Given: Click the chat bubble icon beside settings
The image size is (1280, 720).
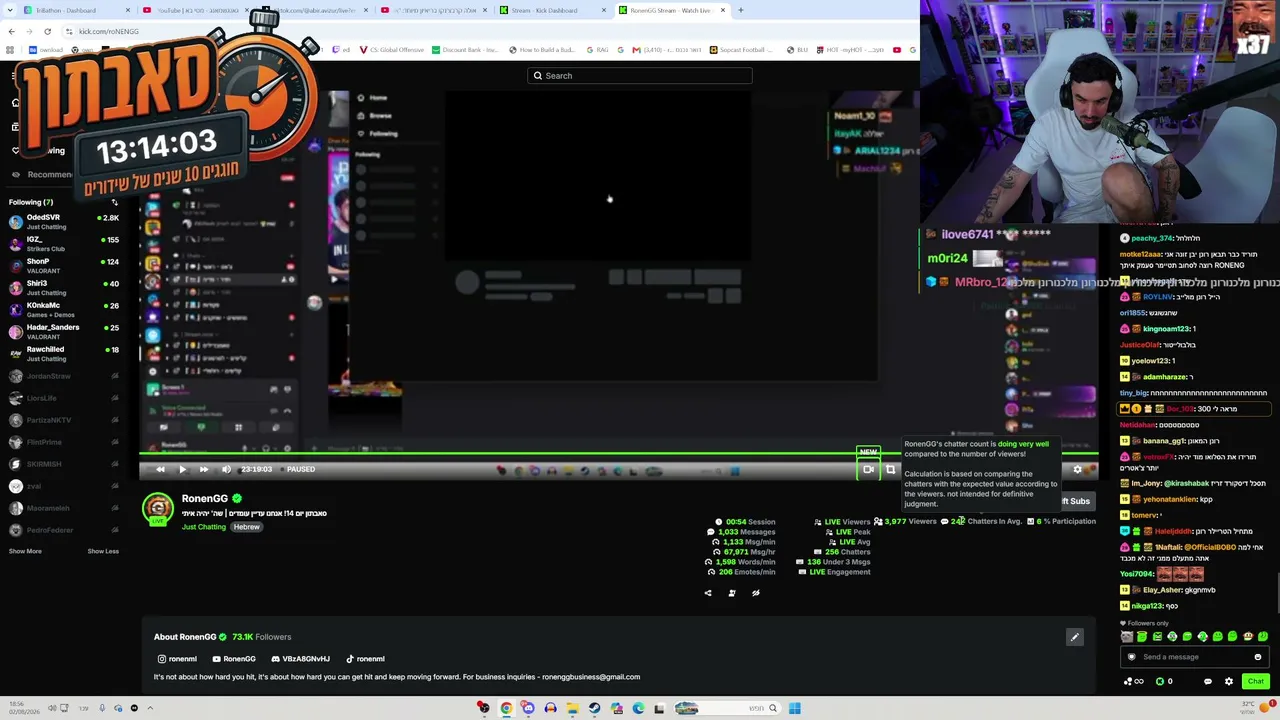Looking at the screenshot, I should click(x=1207, y=682).
